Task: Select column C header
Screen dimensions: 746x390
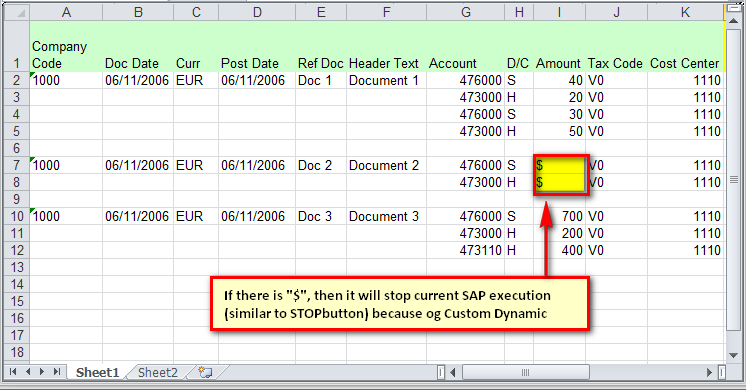Action: (196, 12)
